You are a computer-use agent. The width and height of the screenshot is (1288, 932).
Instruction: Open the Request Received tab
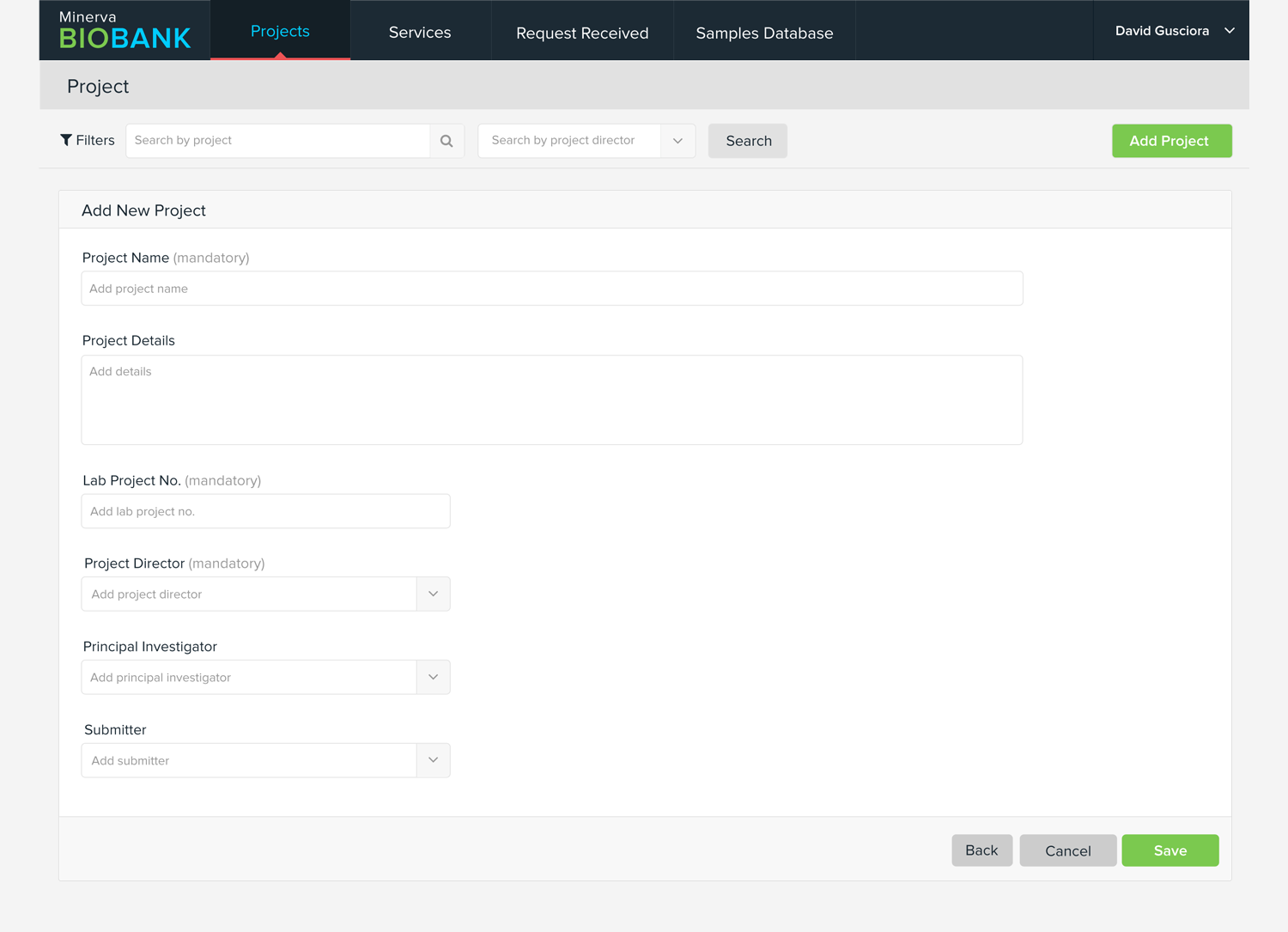pos(582,33)
